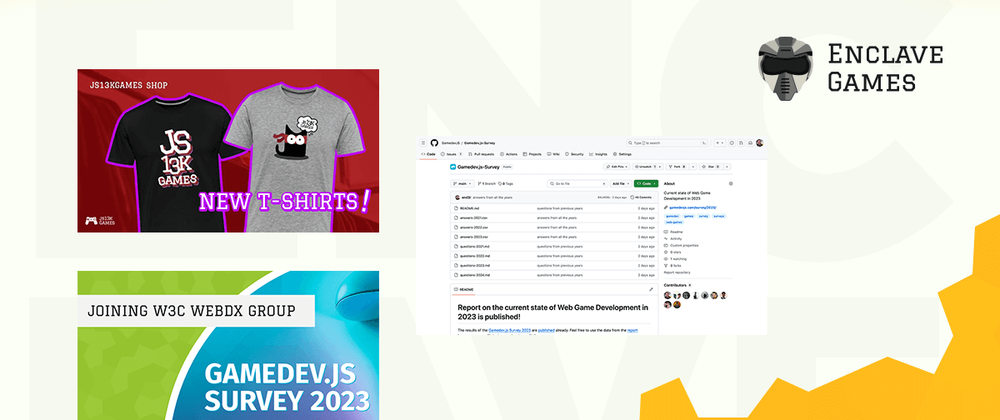
Task: Click the notifications inbox icon
Action: (750, 143)
